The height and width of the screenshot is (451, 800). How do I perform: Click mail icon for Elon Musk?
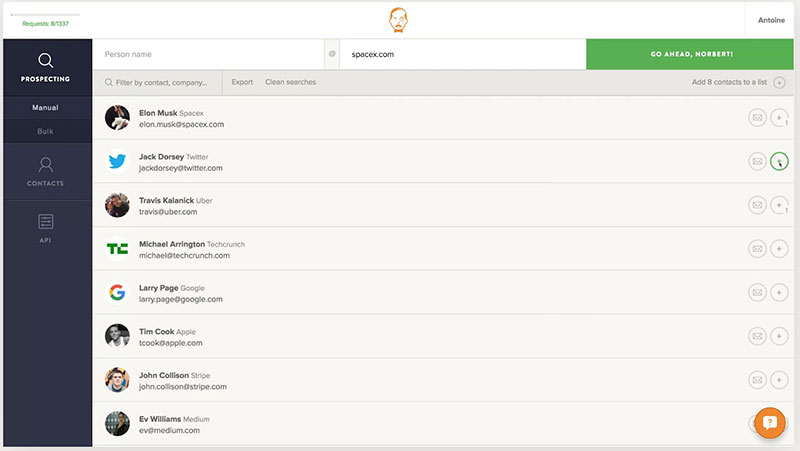click(x=757, y=118)
